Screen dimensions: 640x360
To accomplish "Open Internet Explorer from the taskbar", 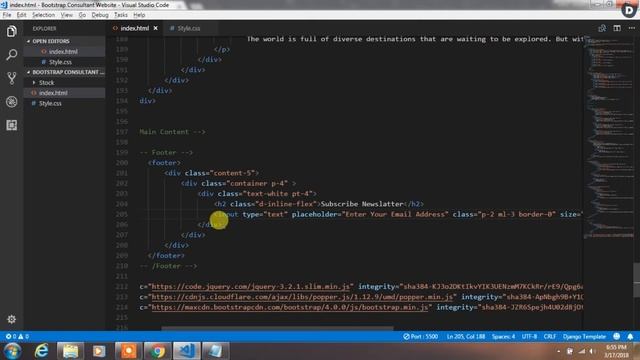I will 42,351.
